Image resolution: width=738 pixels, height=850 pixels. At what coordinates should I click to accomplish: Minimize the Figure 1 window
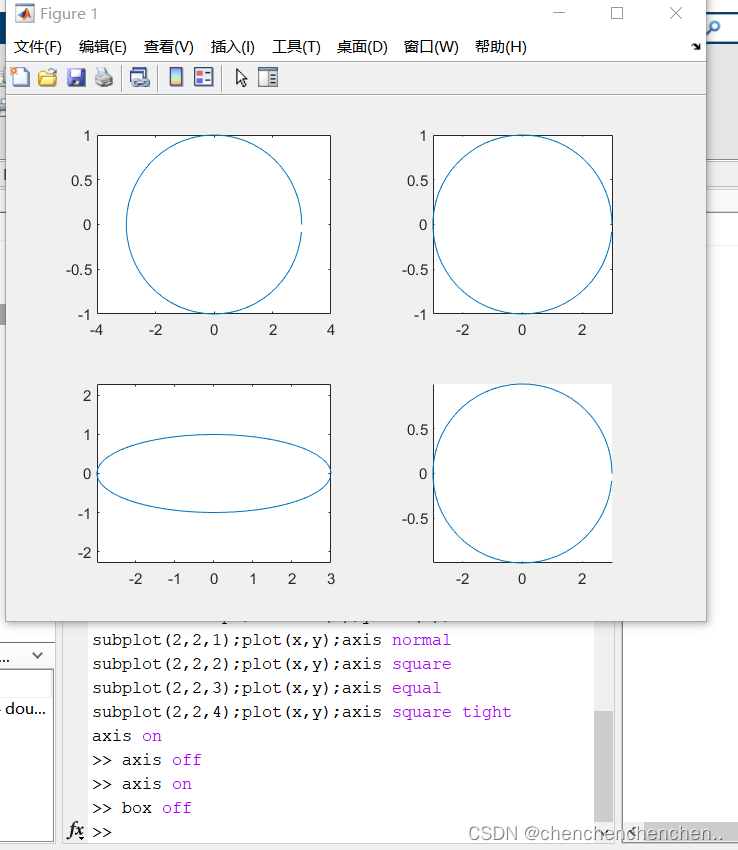tap(559, 13)
